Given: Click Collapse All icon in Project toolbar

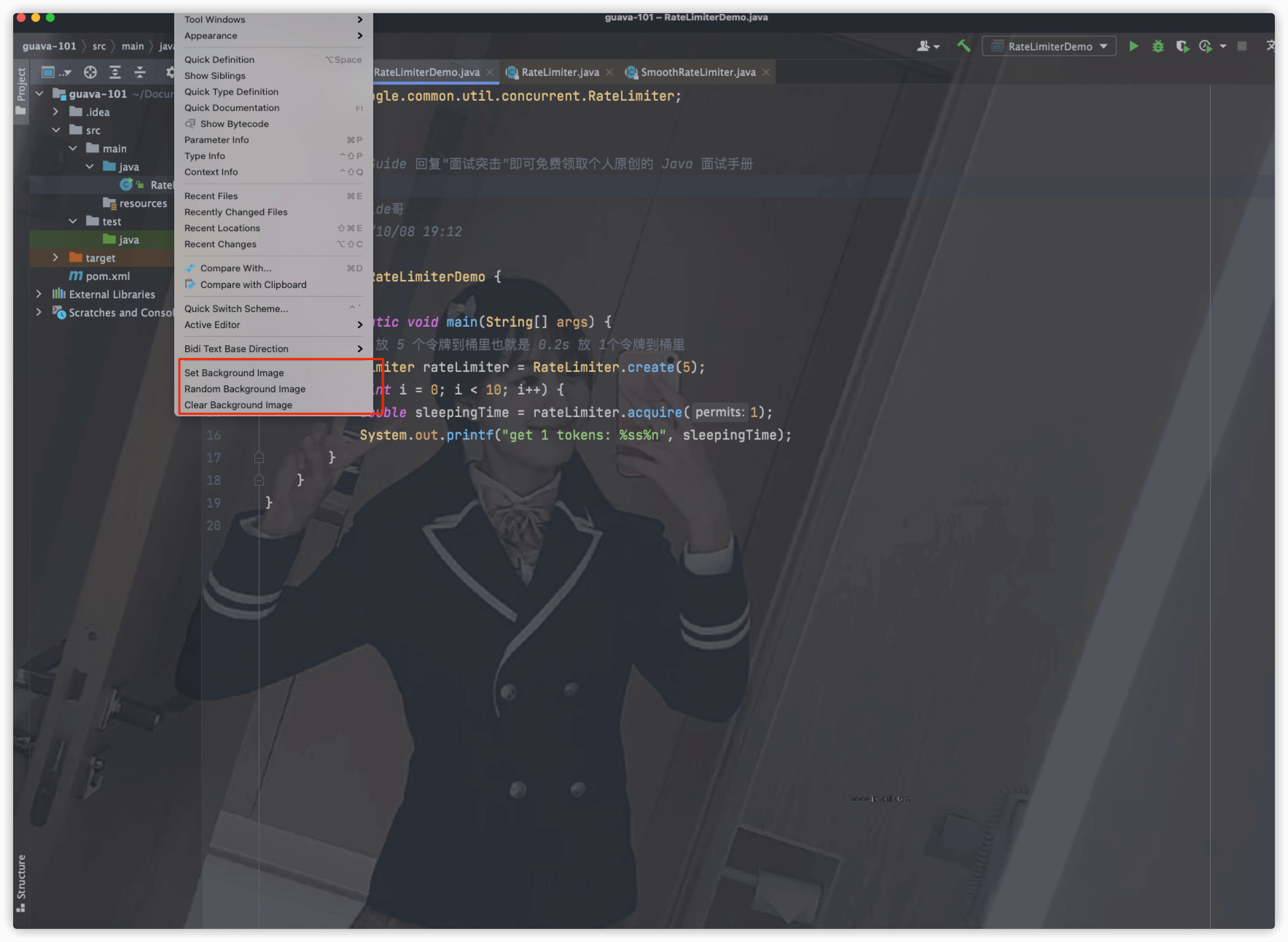Looking at the screenshot, I should (x=140, y=73).
